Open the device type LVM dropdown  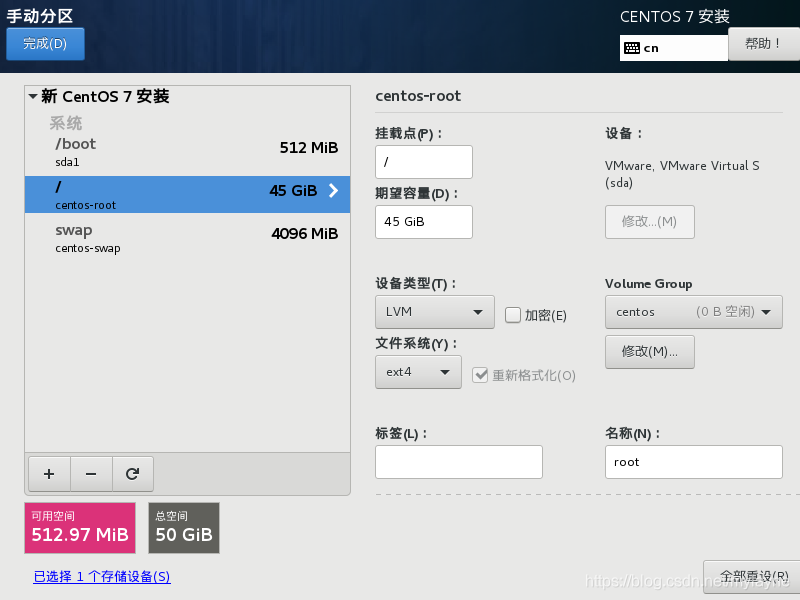(x=434, y=312)
